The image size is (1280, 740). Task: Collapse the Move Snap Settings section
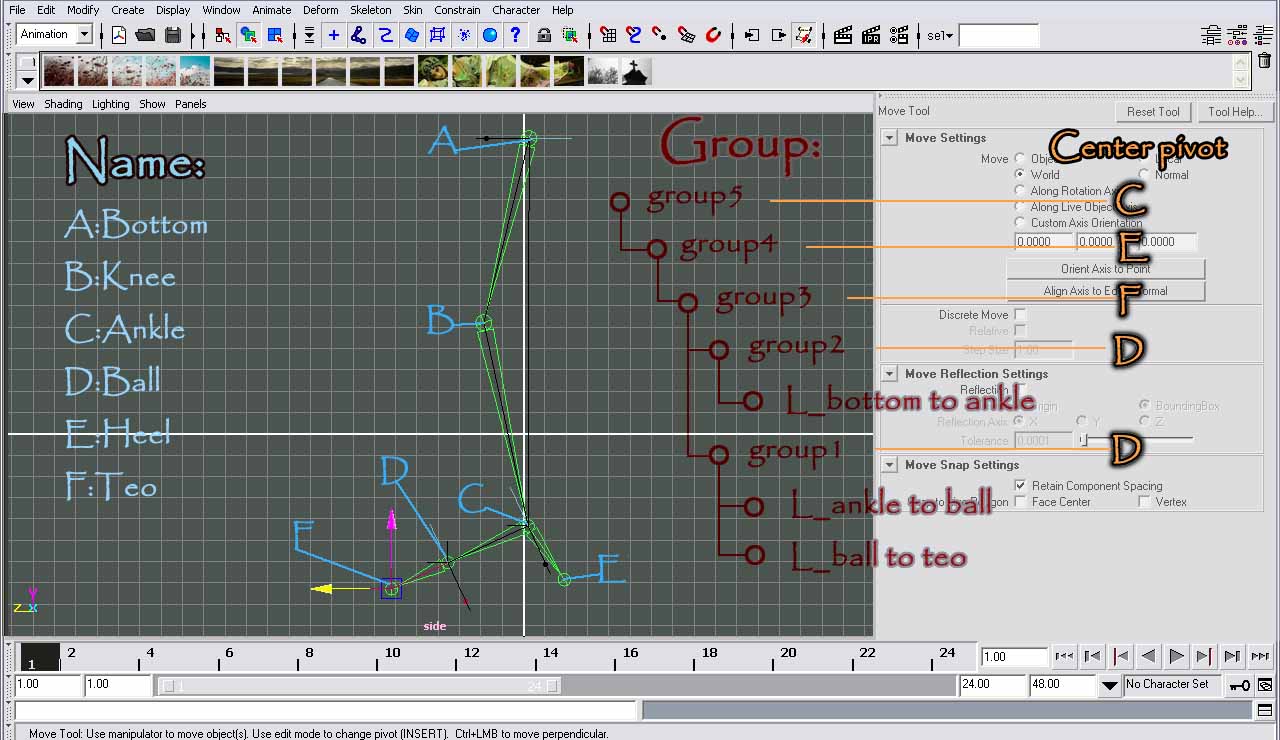pyautogui.click(x=889, y=465)
